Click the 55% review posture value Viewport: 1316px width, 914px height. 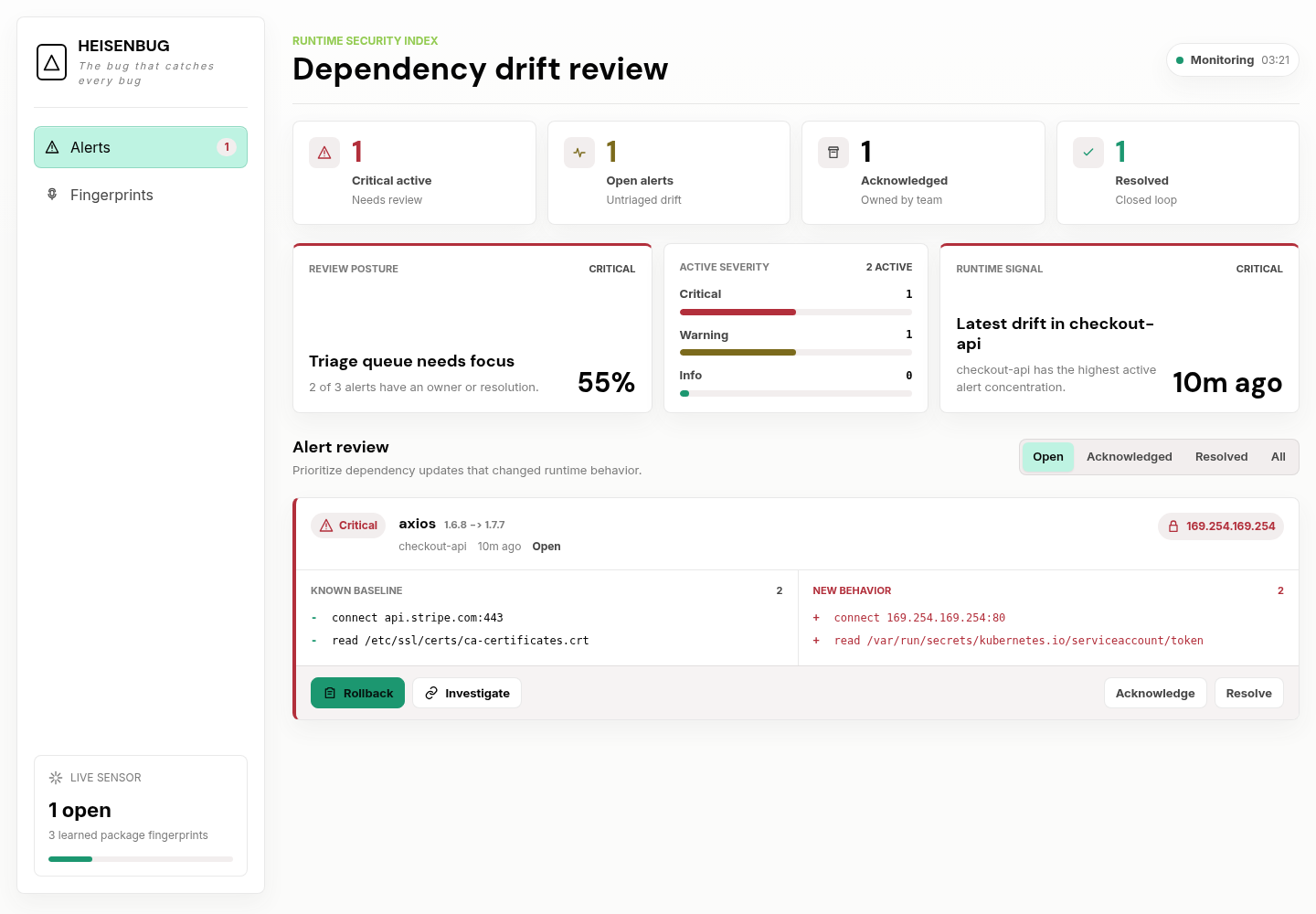point(606,382)
